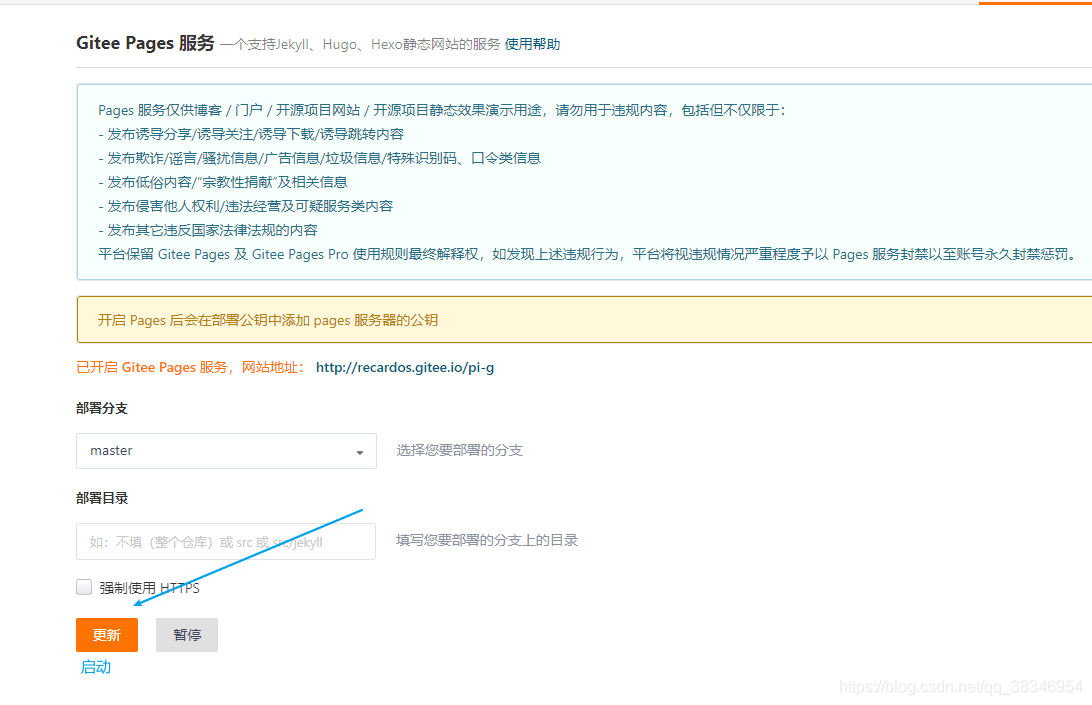Click the line starting "Pages 服务仅供博客"

[442, 110]
